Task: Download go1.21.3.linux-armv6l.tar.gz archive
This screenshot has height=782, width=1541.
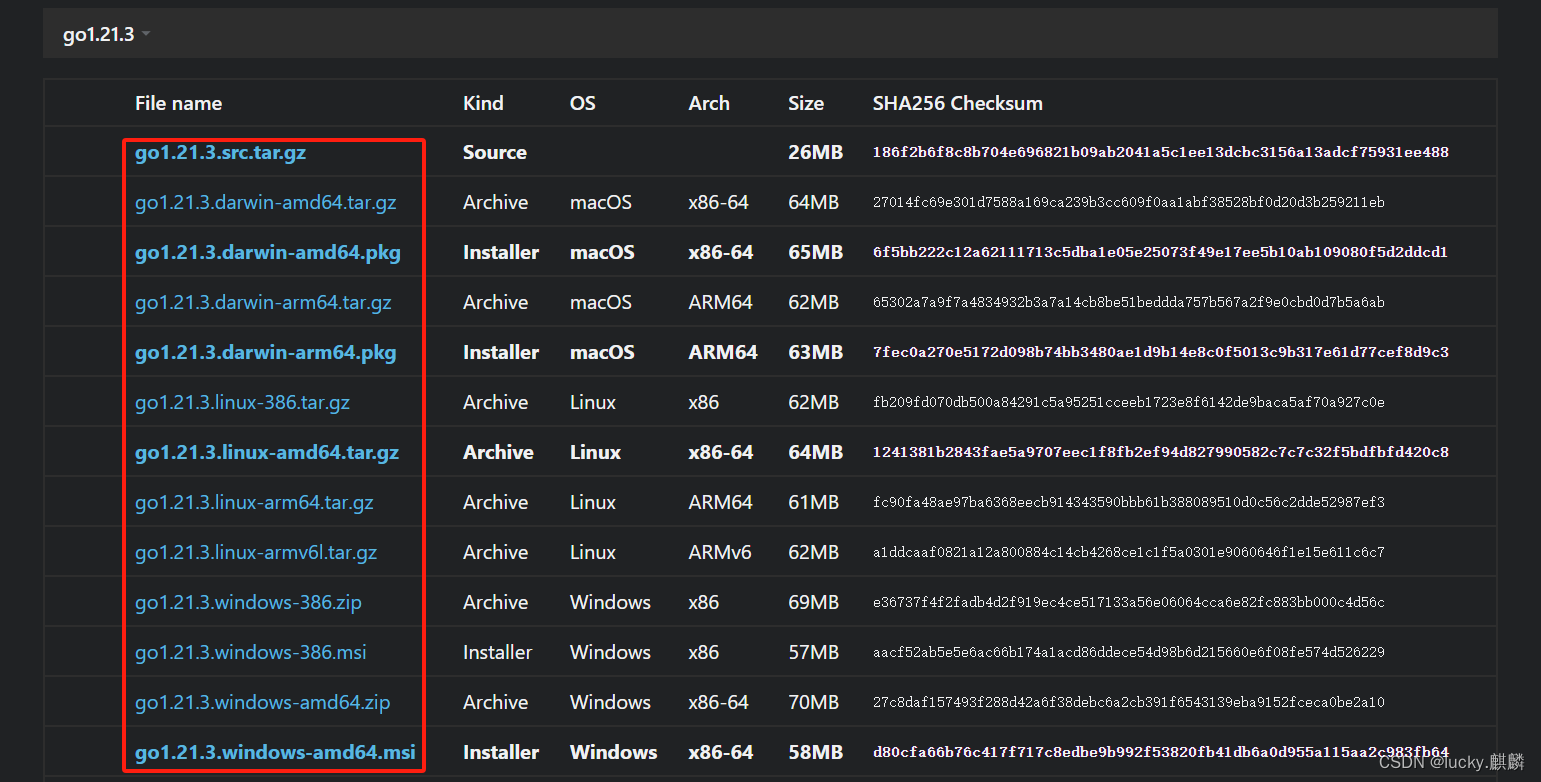Action: point(256,553)
